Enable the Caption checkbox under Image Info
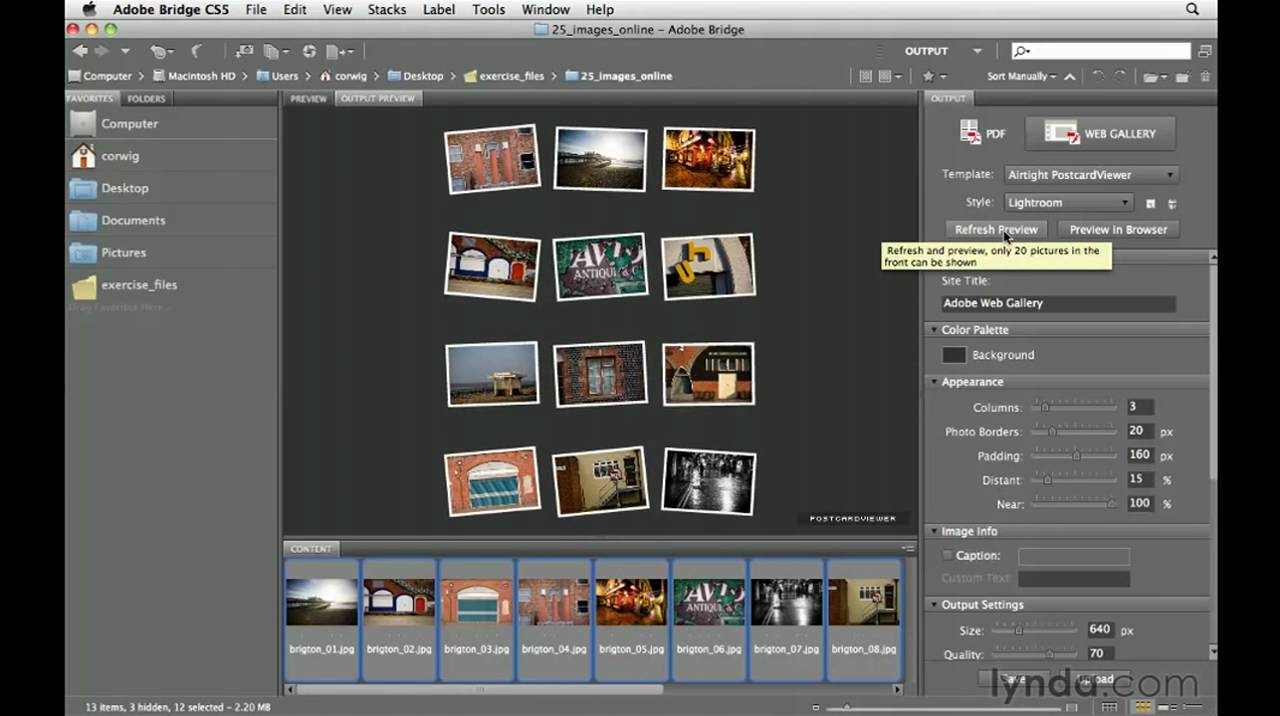This screenshot has width=1280, height=716. (x=947, y=555)
